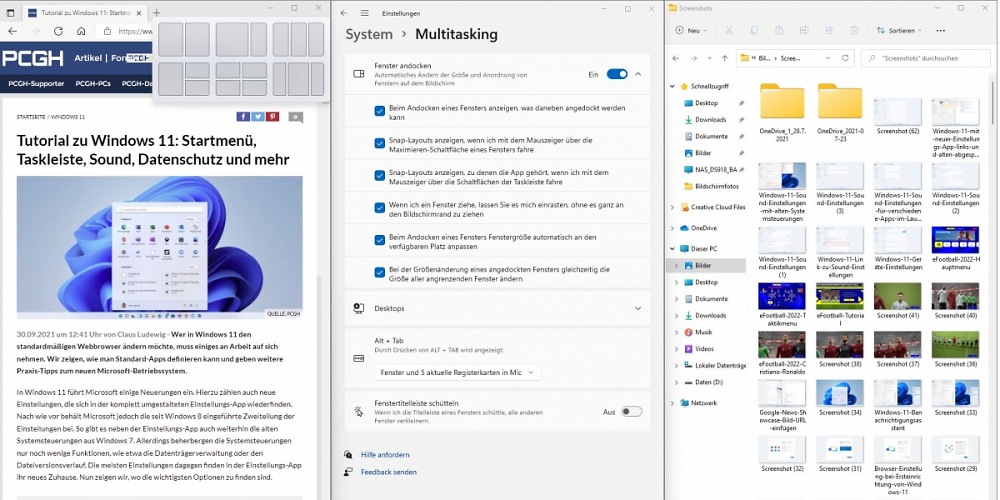The height and width of the screenshot is (500, 1000).
Task: Uncheck 'Fenstergröße automatisch anpassen' checkbox
Action: click(x=379, y=241)
